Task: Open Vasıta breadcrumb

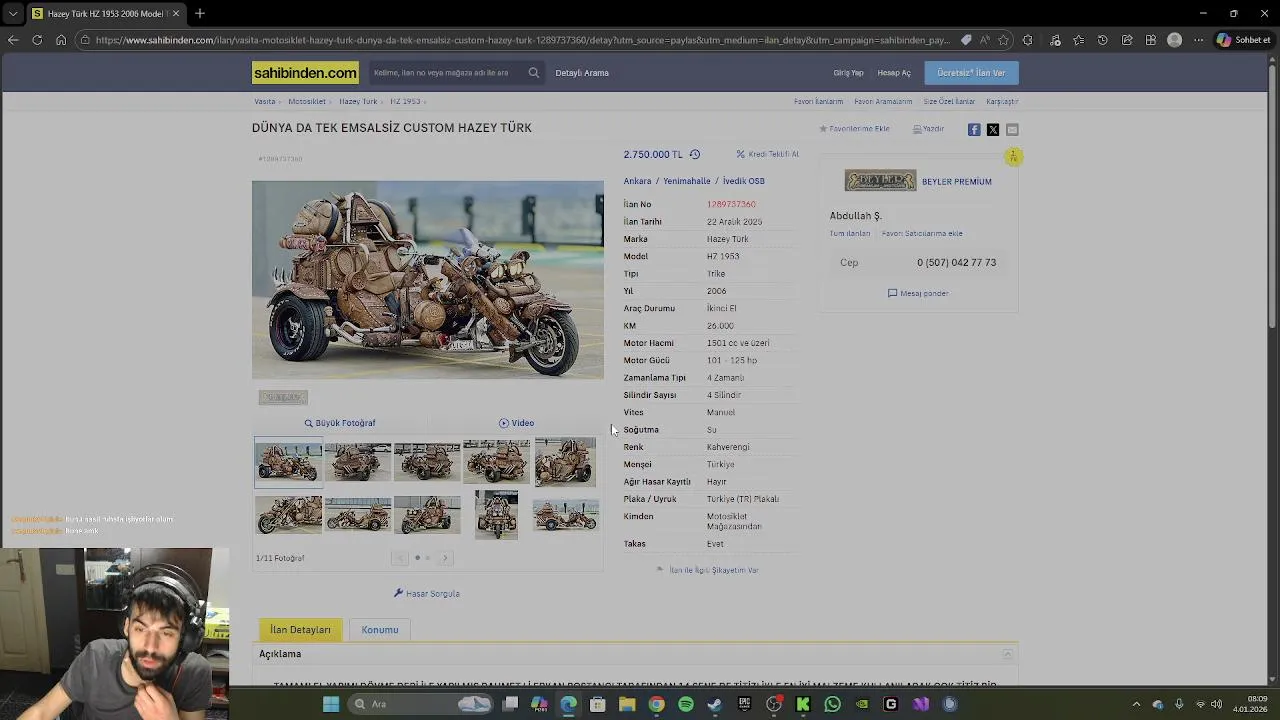Action: [x=265, y=101]
